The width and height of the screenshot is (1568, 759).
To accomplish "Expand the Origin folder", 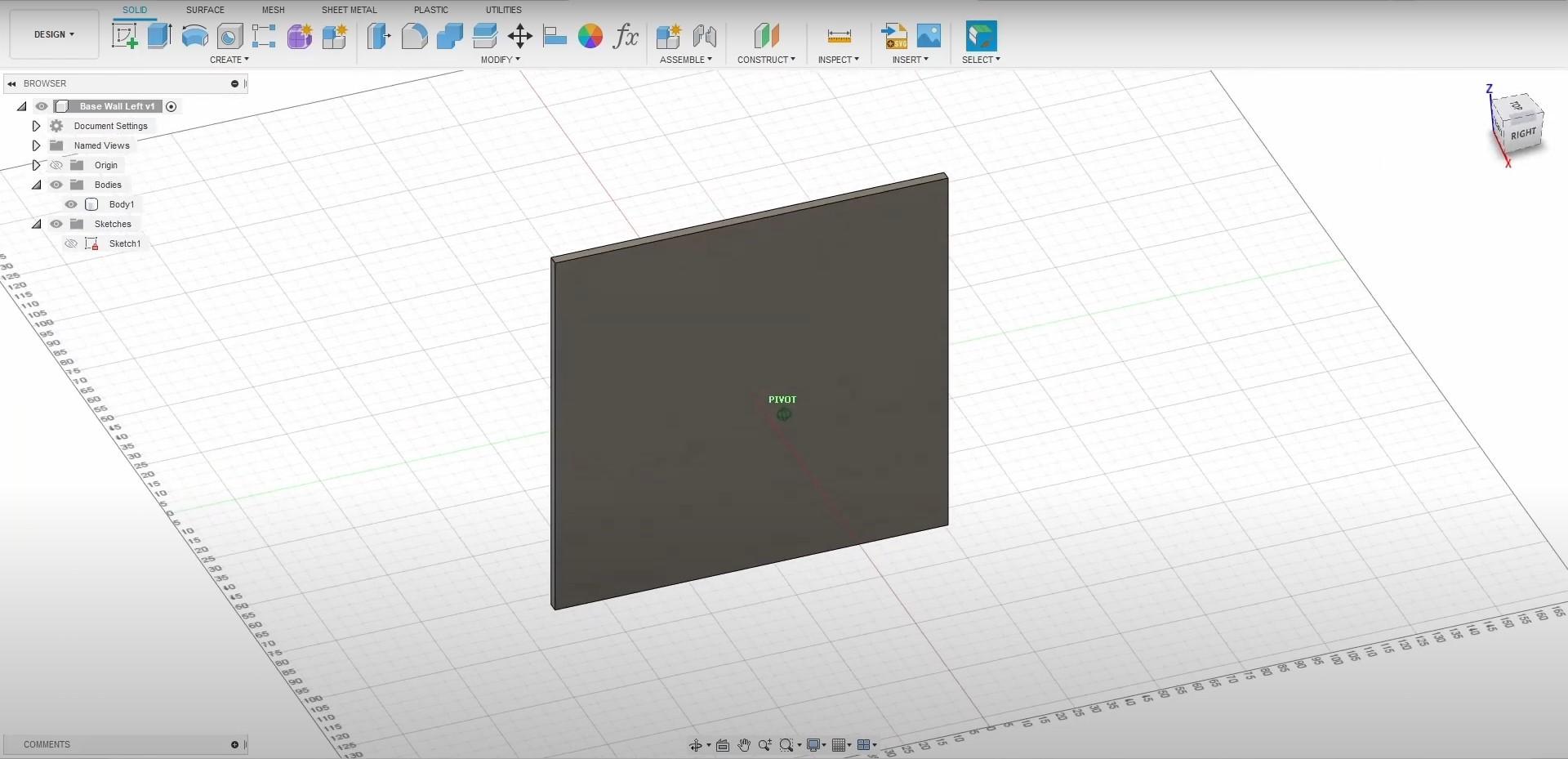I will click(x=36, y=165).
